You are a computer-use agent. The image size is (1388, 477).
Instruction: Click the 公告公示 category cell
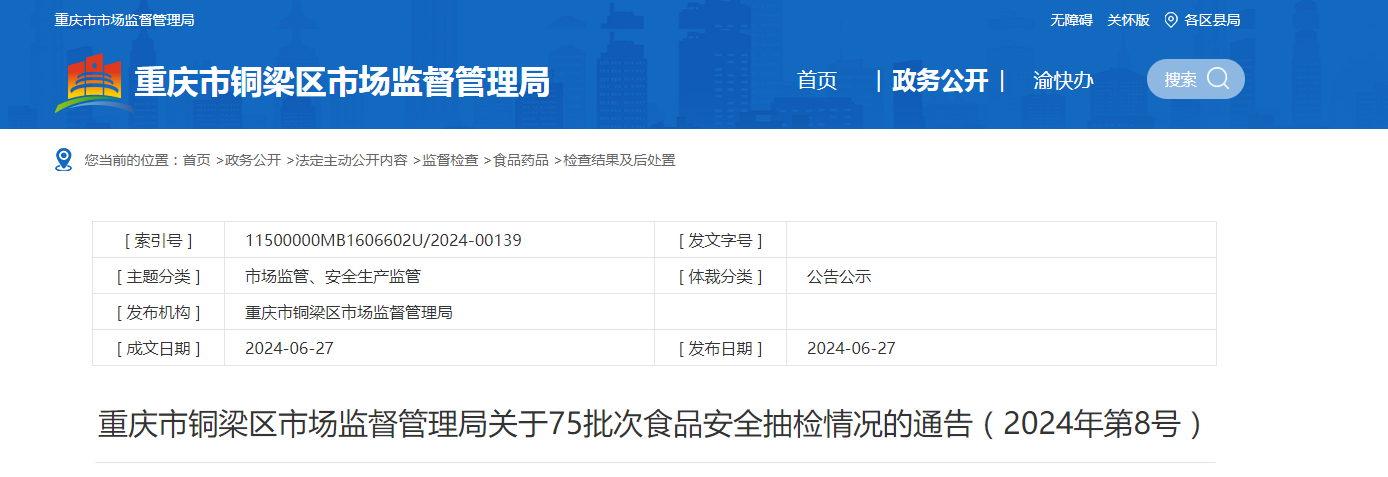pyautogui.click(x=839, y=276)
